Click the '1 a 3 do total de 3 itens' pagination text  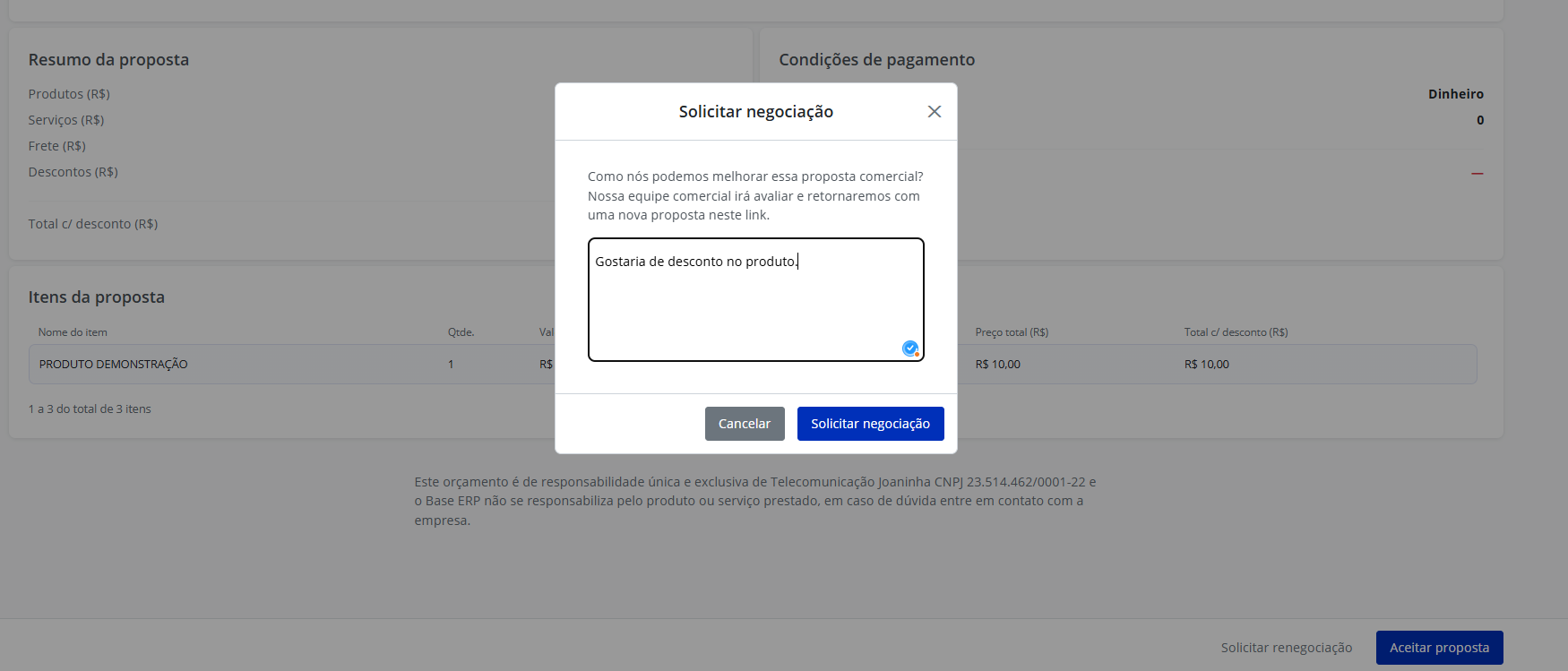pyautogui.click(x=90, y=409)
